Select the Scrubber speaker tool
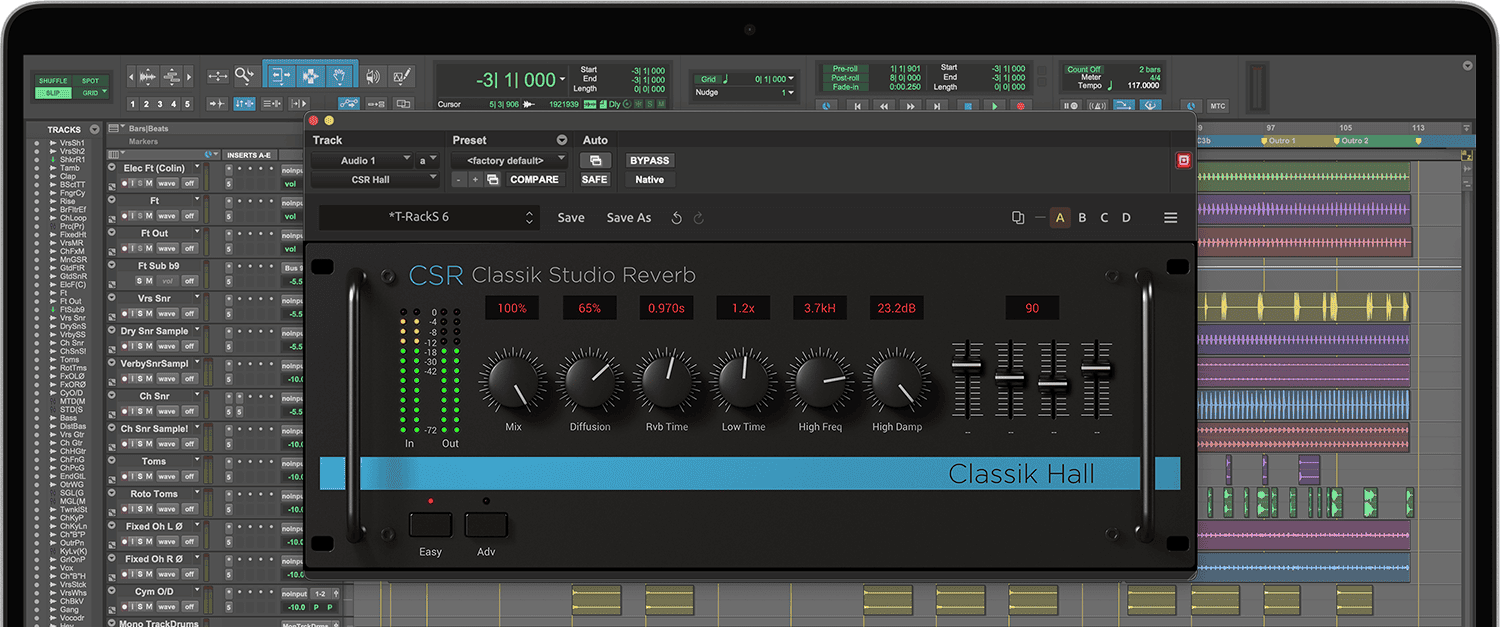Screen dimensions: 1500x627 [x=373, y=76]
